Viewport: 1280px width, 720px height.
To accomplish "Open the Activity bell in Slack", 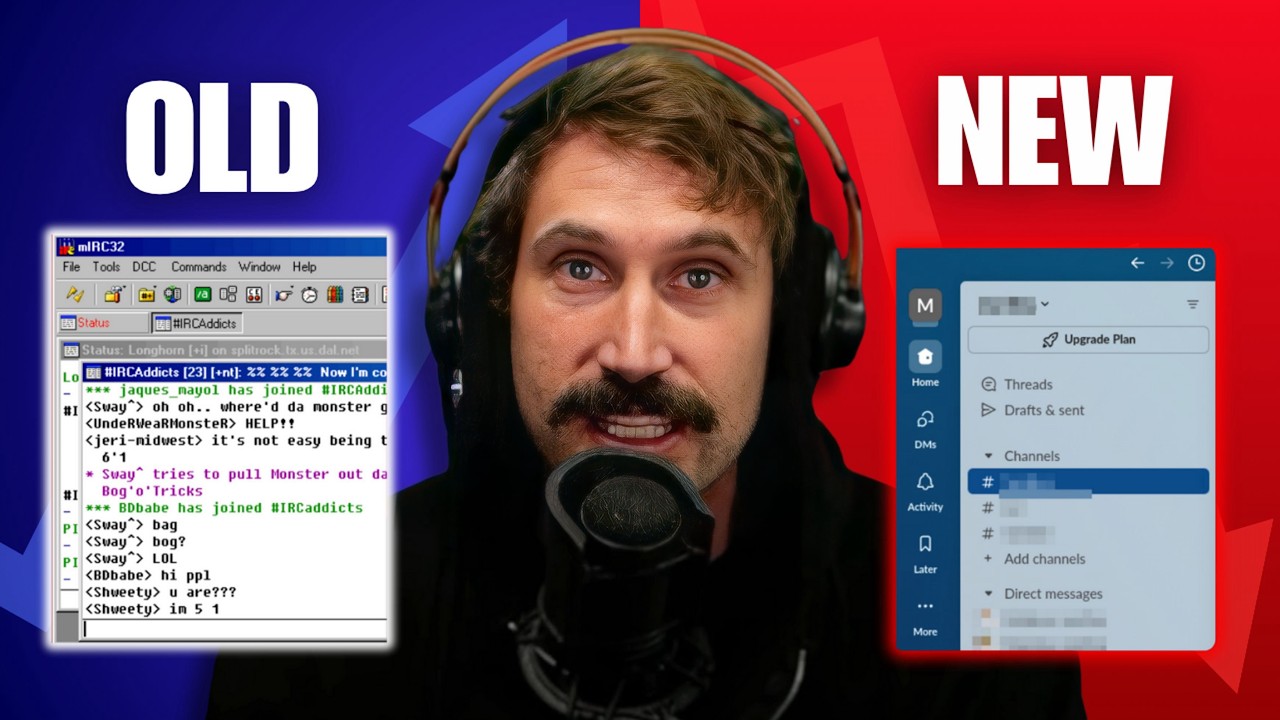I will click(x=925, y=491).
